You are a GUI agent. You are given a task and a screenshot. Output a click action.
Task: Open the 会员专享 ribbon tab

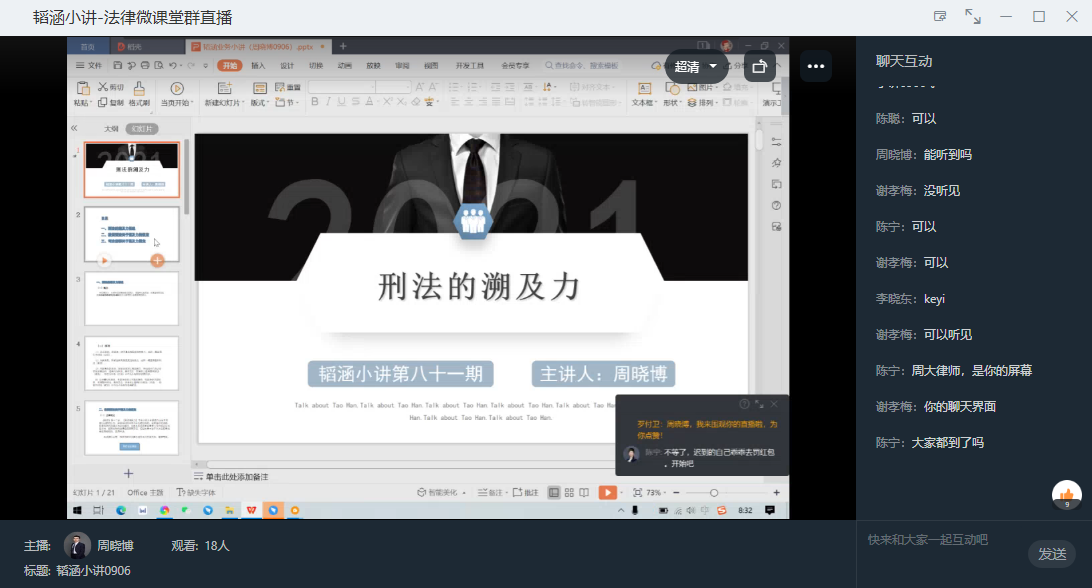(515, 65)
